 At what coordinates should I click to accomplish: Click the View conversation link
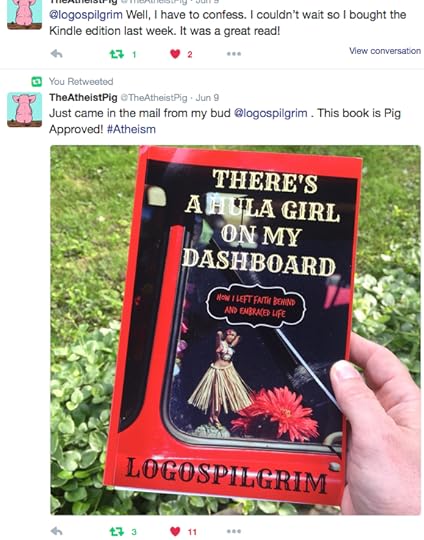tap(385, 51)
